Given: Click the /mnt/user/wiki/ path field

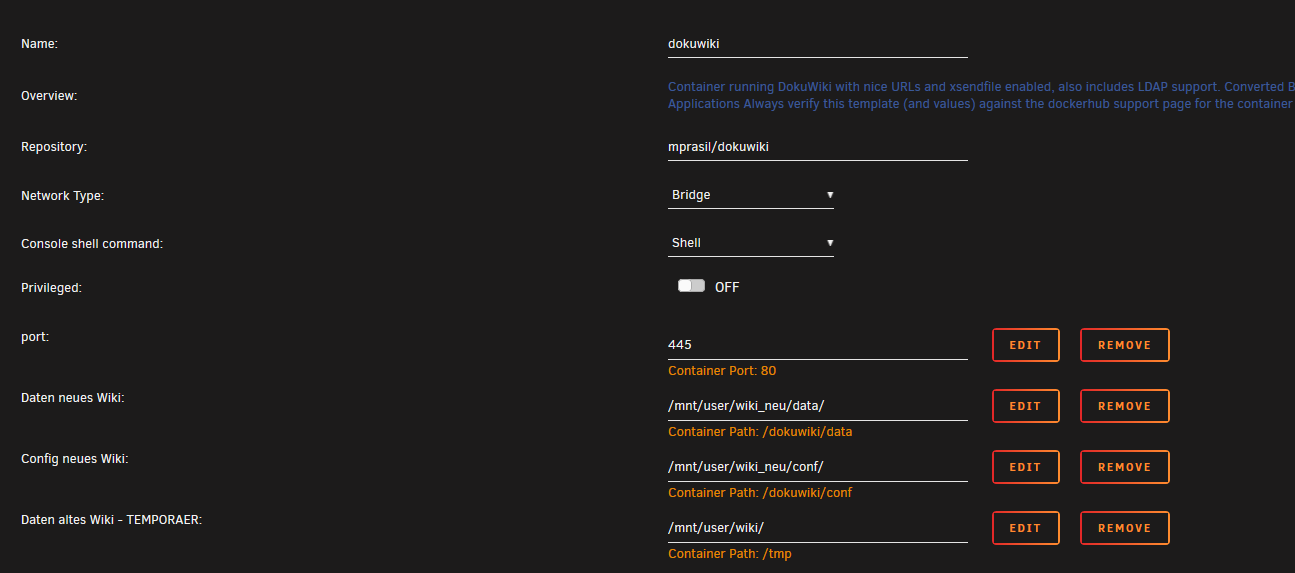Looking at the screenshot, I should (818, 528).
